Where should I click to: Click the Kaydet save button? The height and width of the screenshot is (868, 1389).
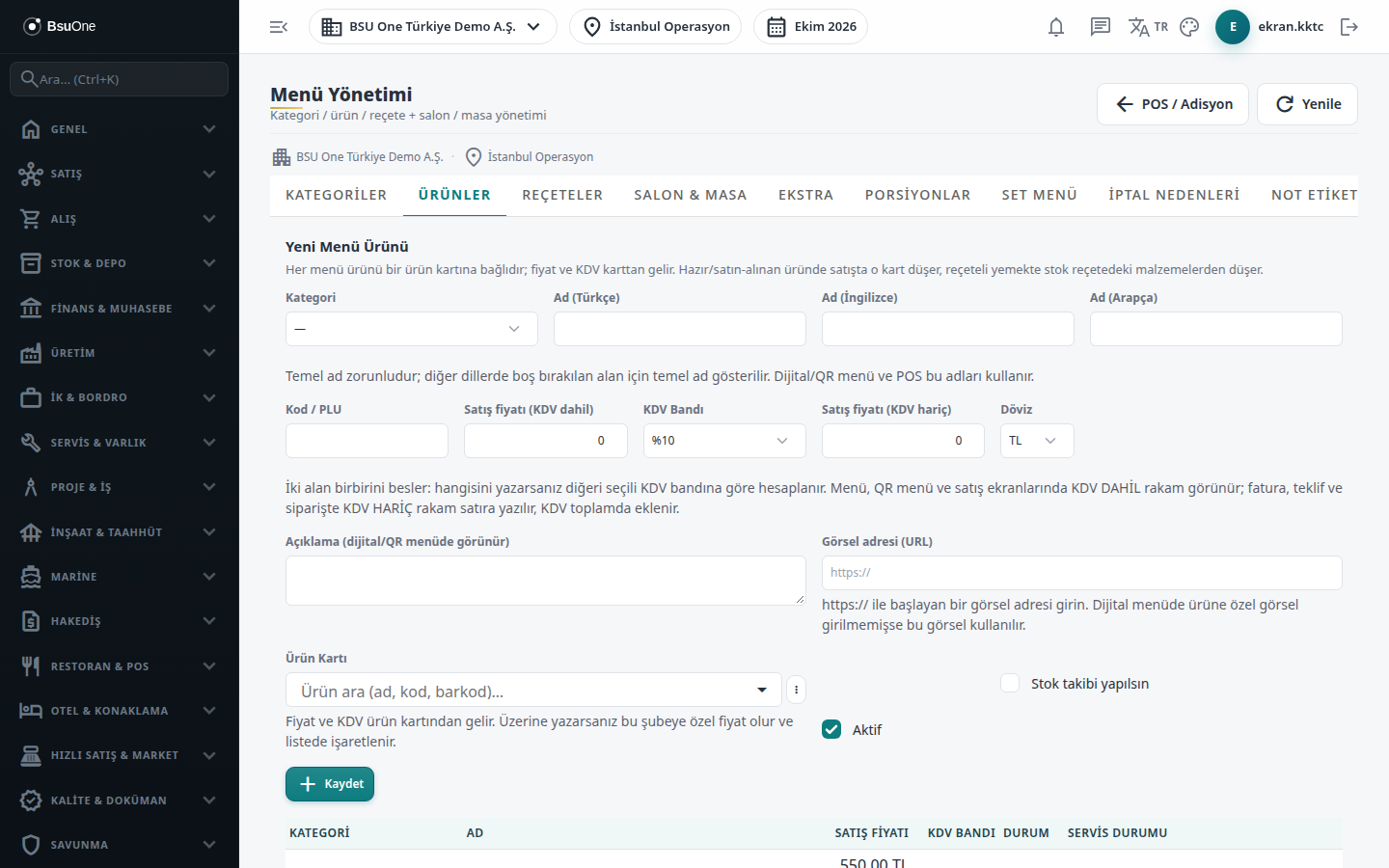(x=330, y=784)
